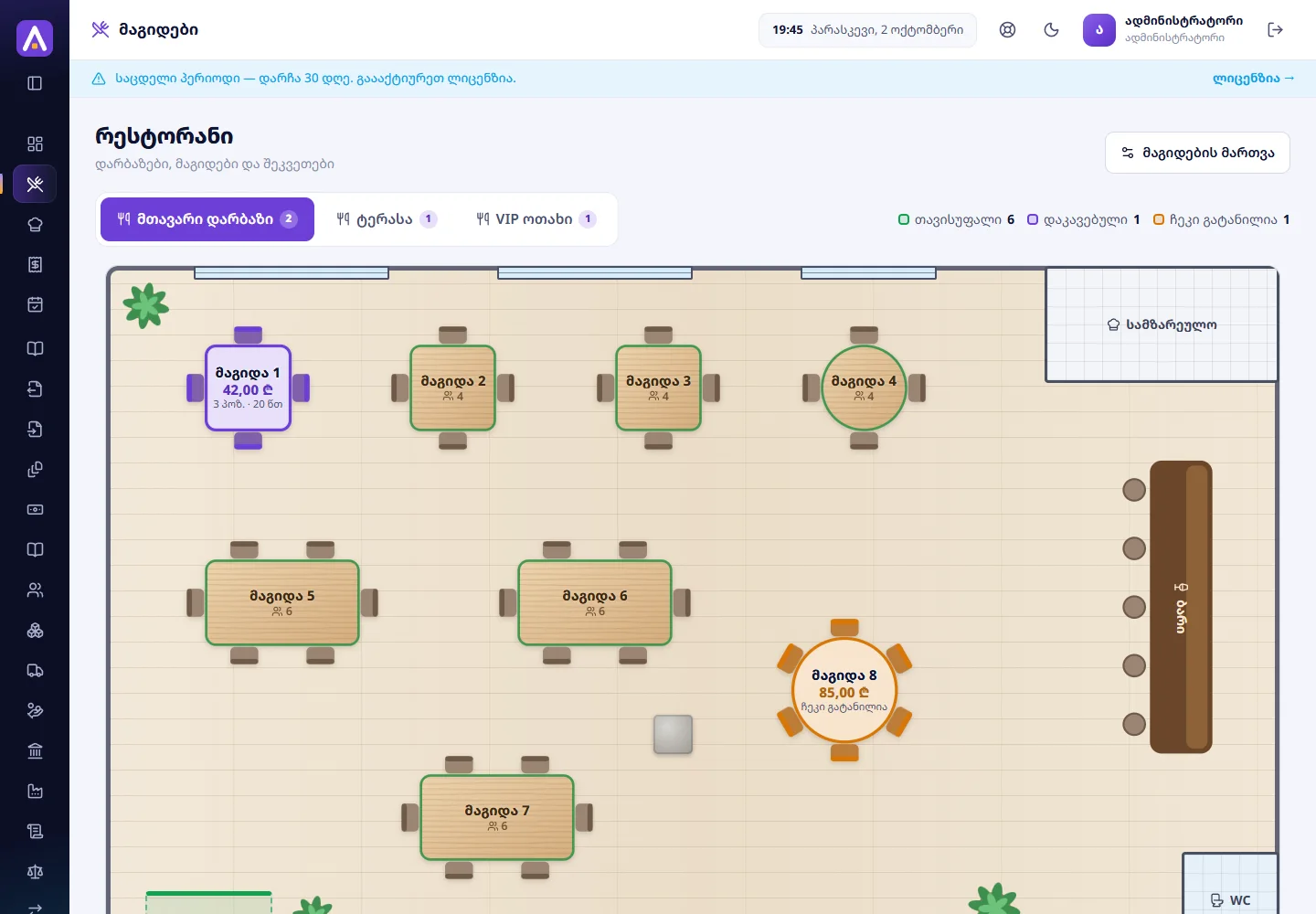Open table მაგიდა 8 with 85,00 bill
Viewport: 1316px width, 914px height.
coord(844,690)
